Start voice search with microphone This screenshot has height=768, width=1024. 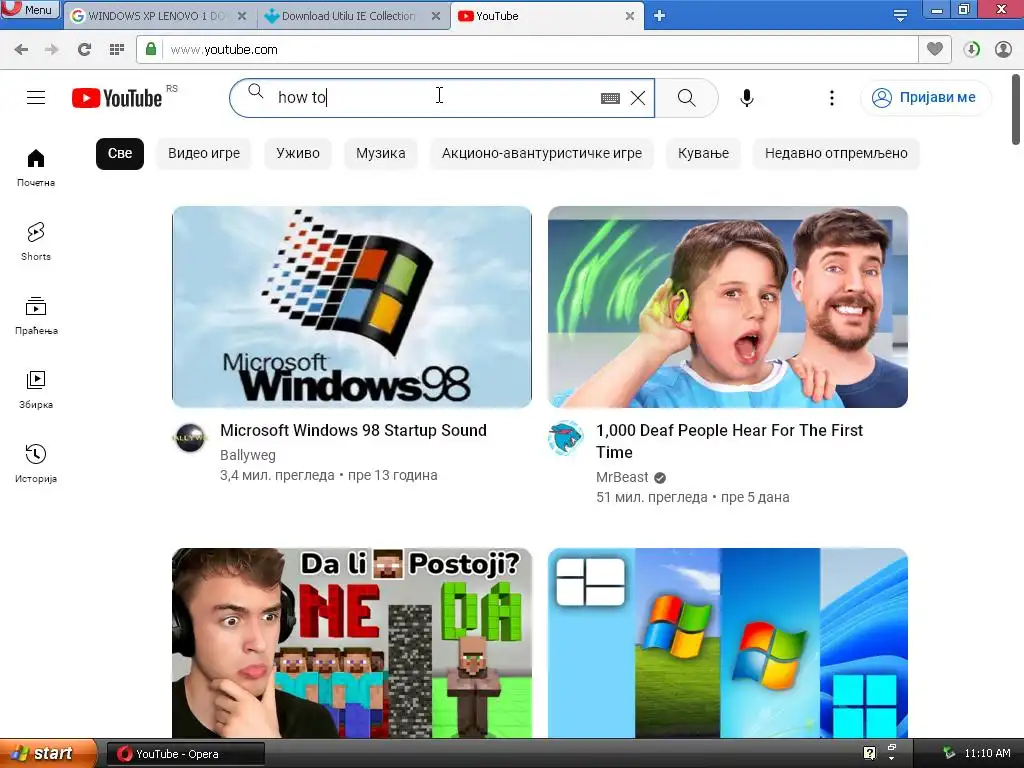[747, 98]
